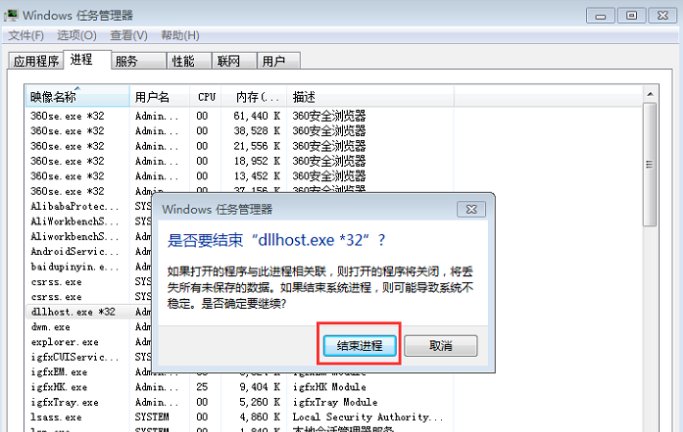Select the igfxCUIServic... process

click(74, 357)
